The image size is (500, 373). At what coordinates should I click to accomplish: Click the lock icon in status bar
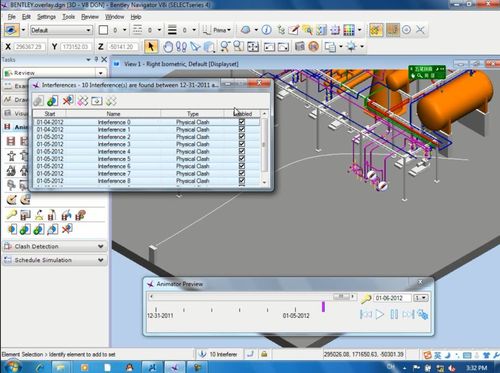264,354
